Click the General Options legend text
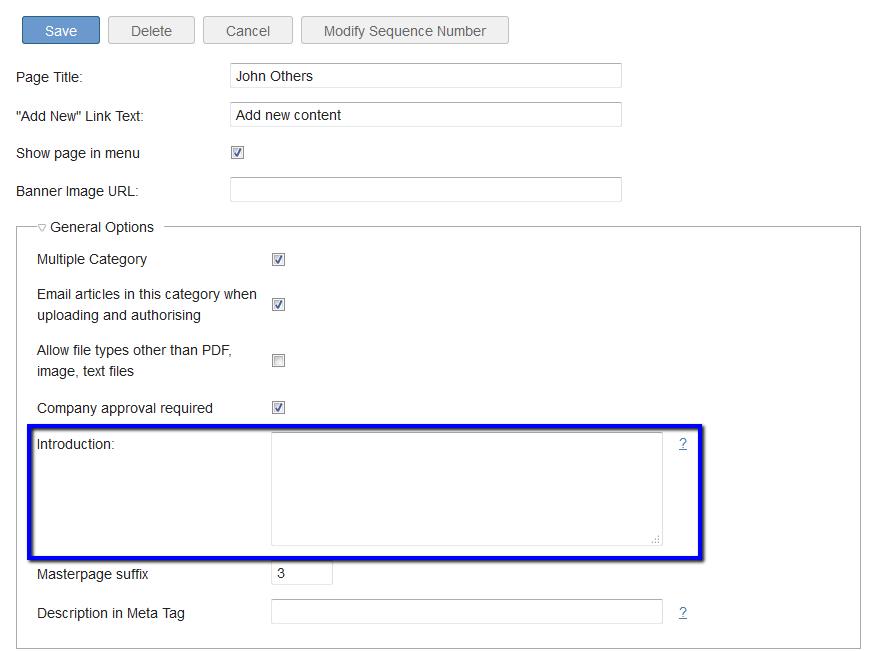This screenshot has height=651, width=869. 102,227
